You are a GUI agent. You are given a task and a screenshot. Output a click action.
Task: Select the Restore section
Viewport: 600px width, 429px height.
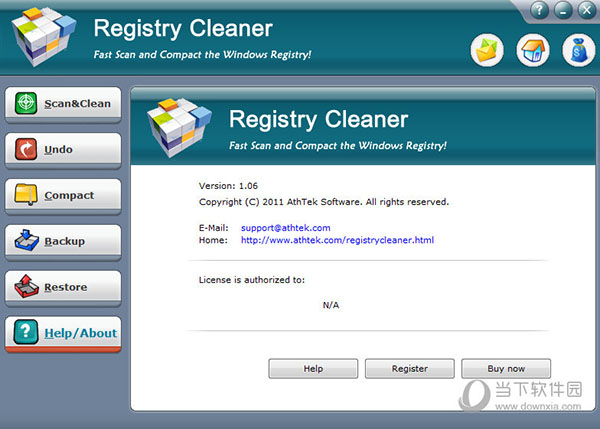tap(63, 288)
